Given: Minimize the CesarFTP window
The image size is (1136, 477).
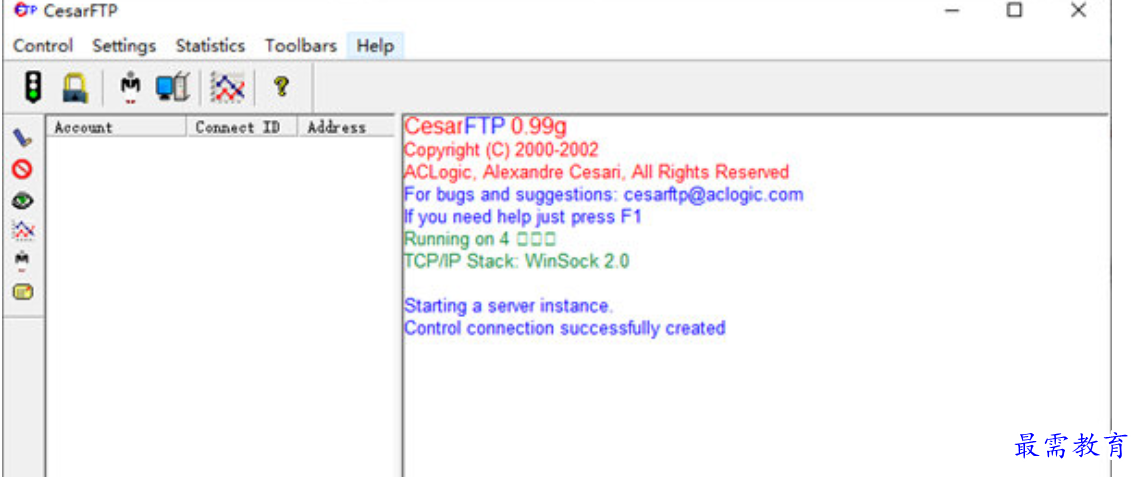Looking at the screenshot, I should pyautogui.click(x=952, y=10).
